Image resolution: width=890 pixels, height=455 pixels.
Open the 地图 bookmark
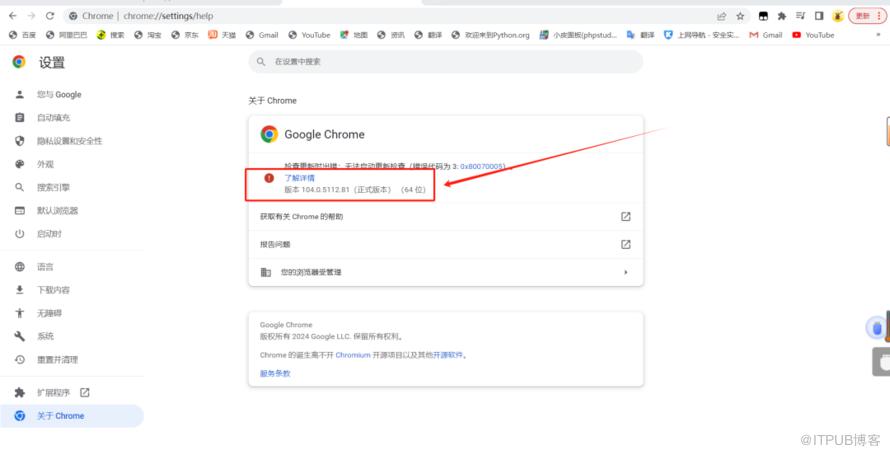(354, 35)
